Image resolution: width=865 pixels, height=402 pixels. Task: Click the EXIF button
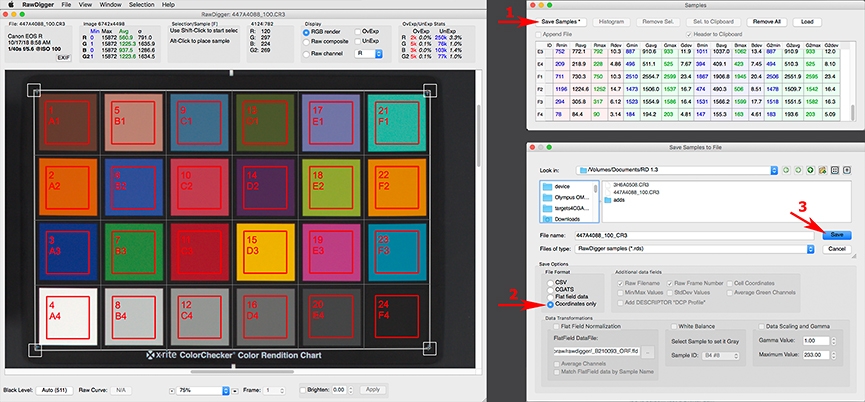pyautogui.click(x=64, y=58)
